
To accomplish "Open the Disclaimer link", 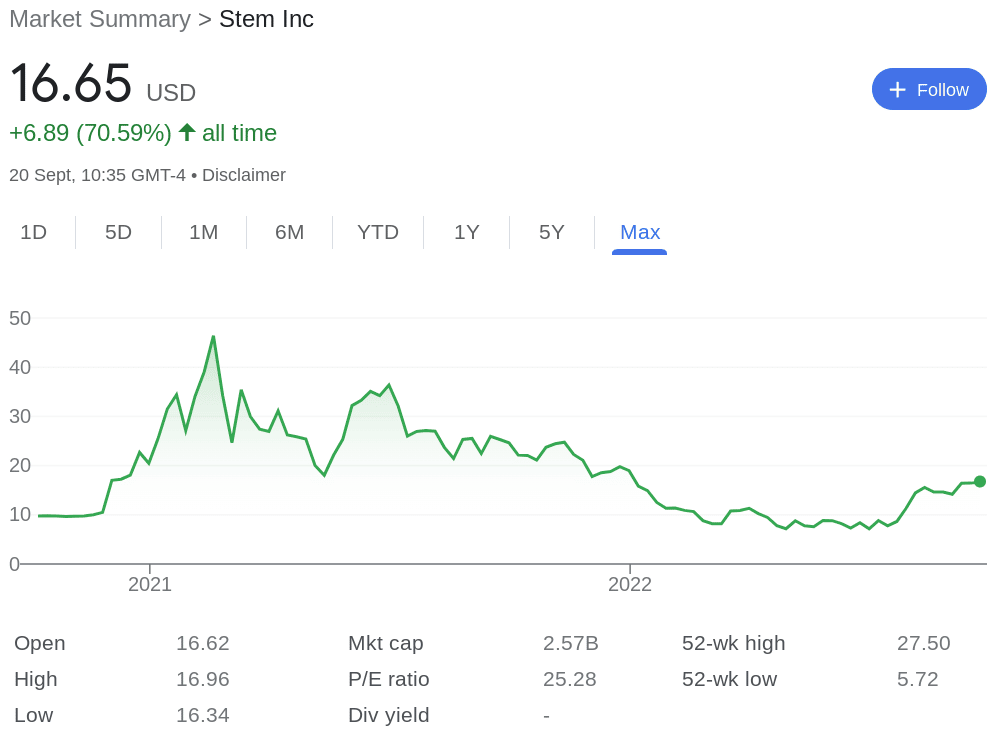I will 244,175.
